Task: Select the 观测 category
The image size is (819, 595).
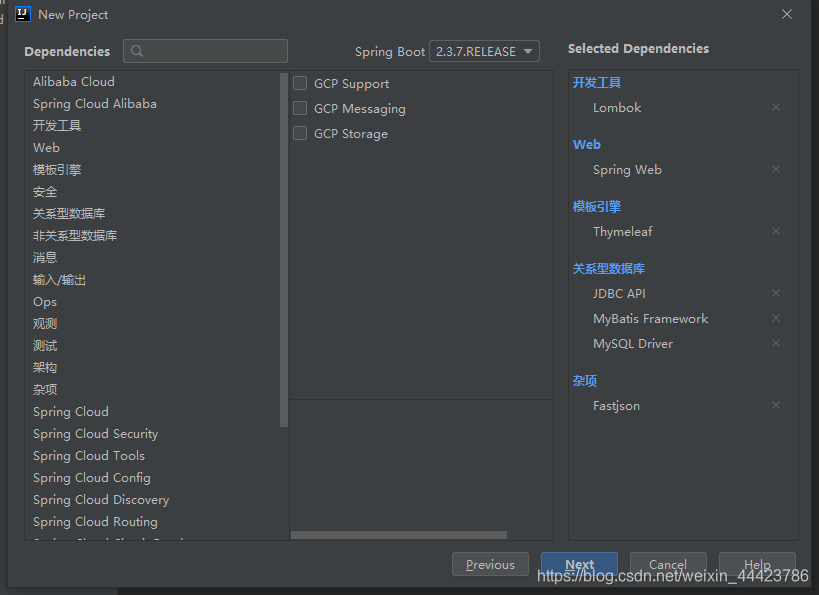Action: (x=45, y=324)
